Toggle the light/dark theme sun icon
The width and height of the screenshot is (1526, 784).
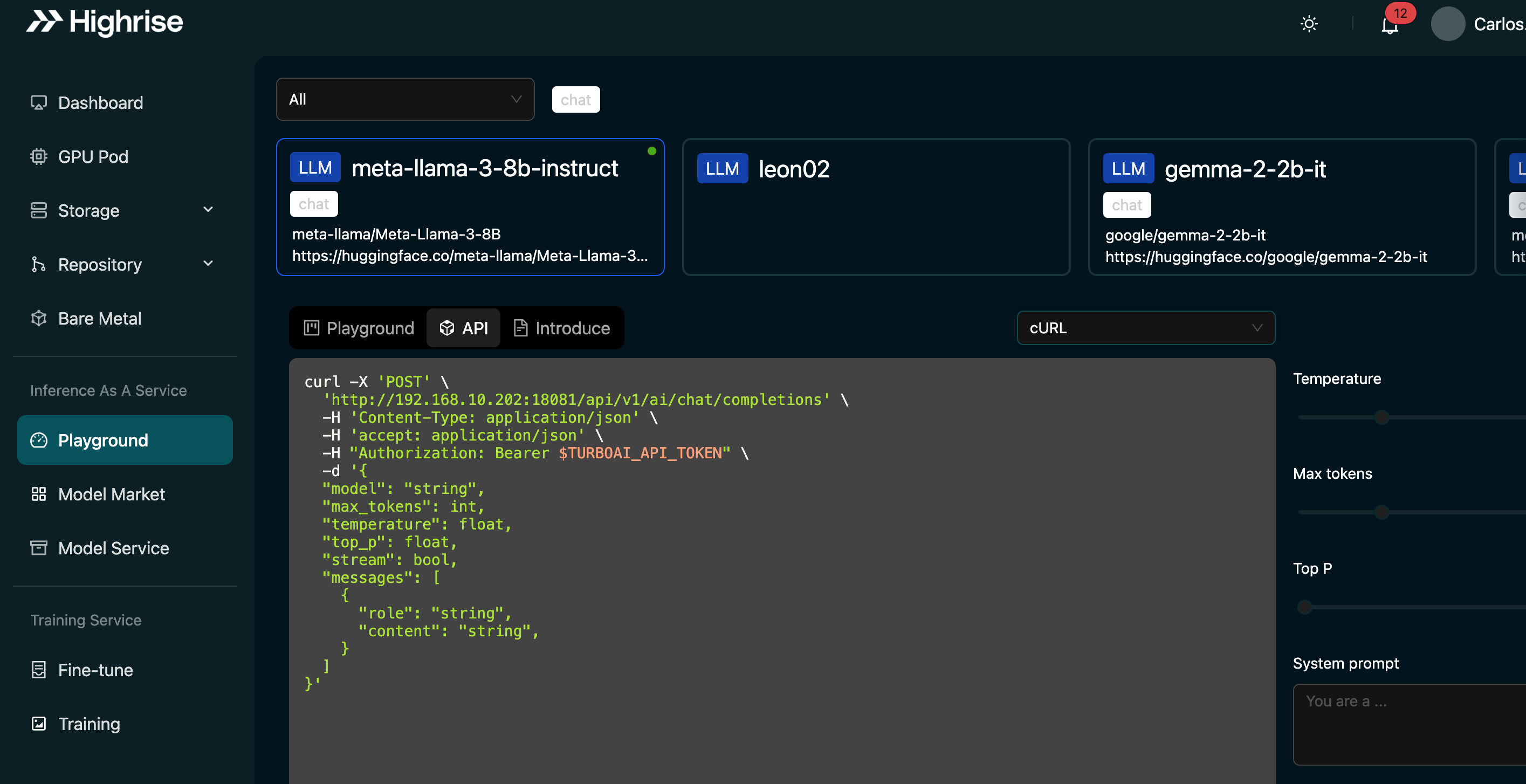(1309, 24)
